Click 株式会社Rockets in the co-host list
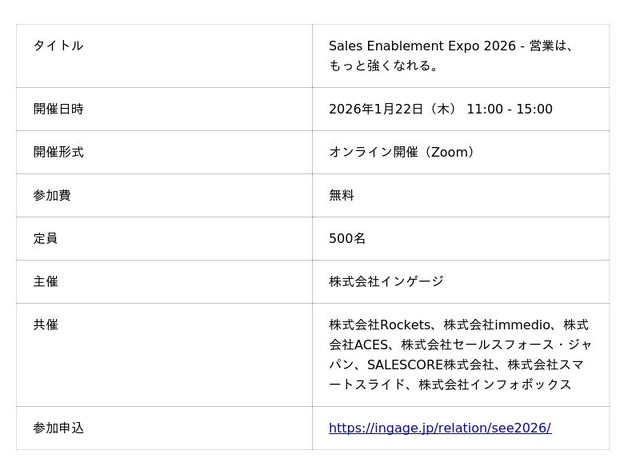640x474 pixels. coord(380,325)
